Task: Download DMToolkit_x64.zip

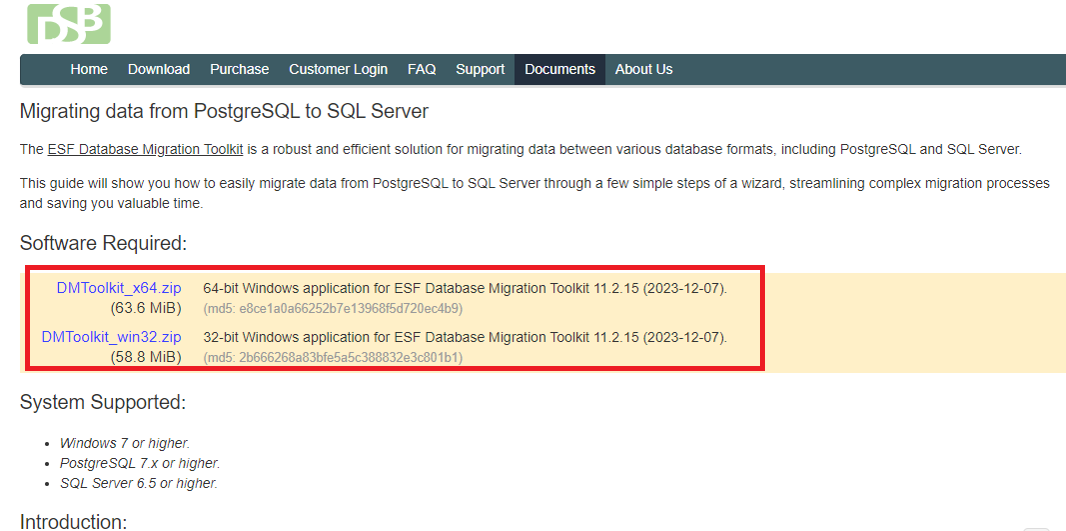Action: coord(119,288)
